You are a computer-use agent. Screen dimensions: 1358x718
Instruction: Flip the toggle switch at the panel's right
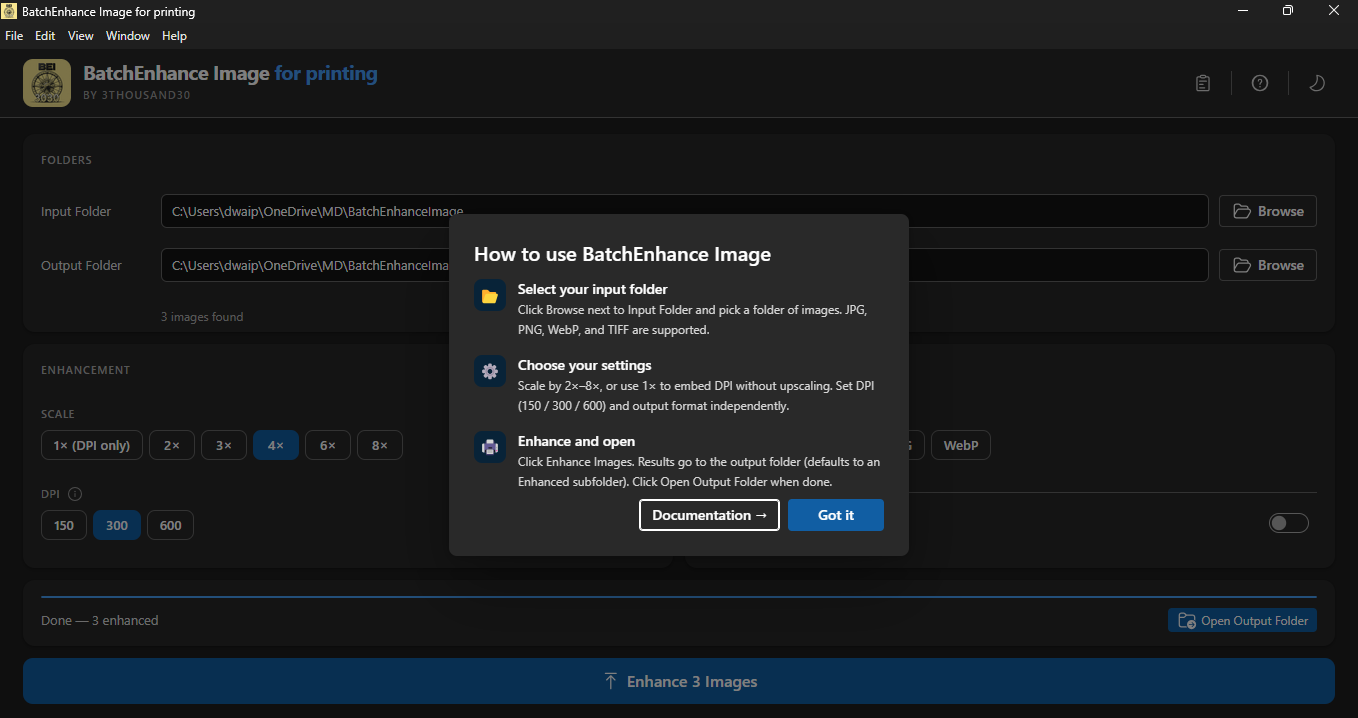tap(1289, 523)
